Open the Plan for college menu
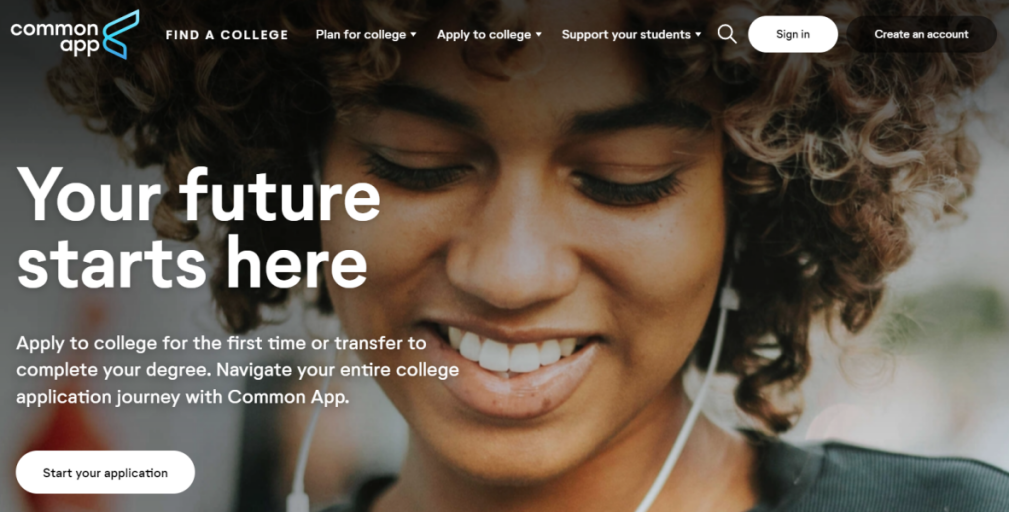1009x512 pixels. click(x=361, y=35)
